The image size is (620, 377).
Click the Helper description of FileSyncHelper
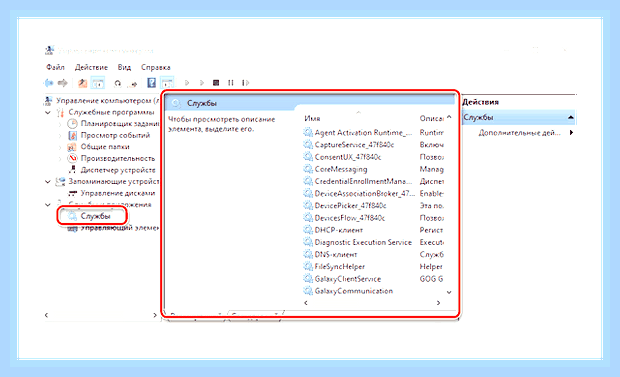pyautogui.click(x=431, y=267)
